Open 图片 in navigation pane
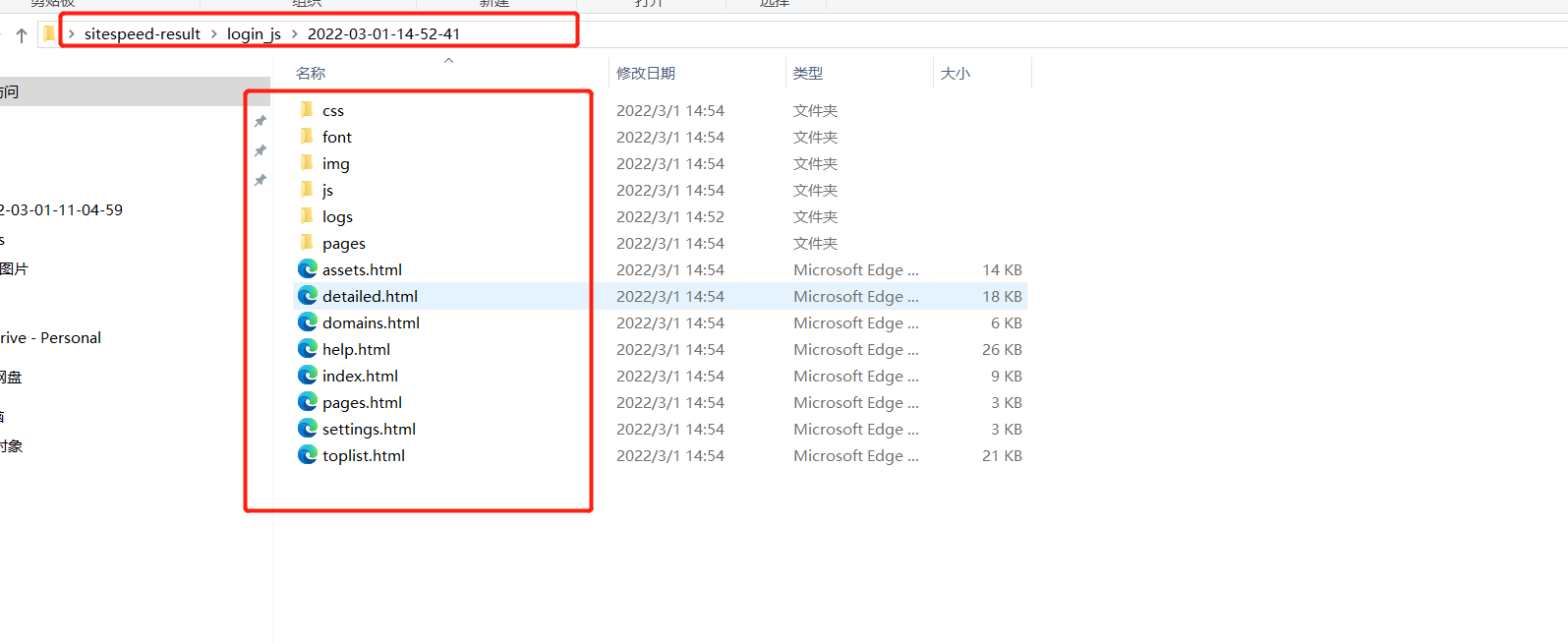The height and width of the screenshot is (643, 1568). coord(14,268)
